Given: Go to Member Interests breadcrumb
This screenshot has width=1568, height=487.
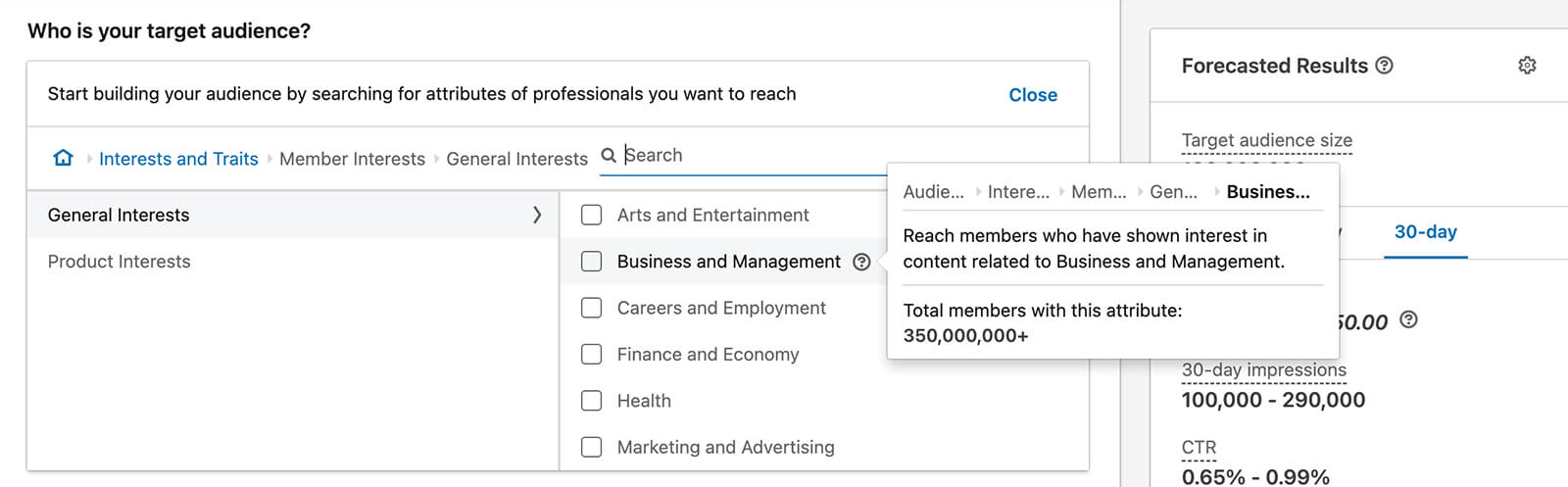Looking at the screenshot, I should (x=352, y=159).
